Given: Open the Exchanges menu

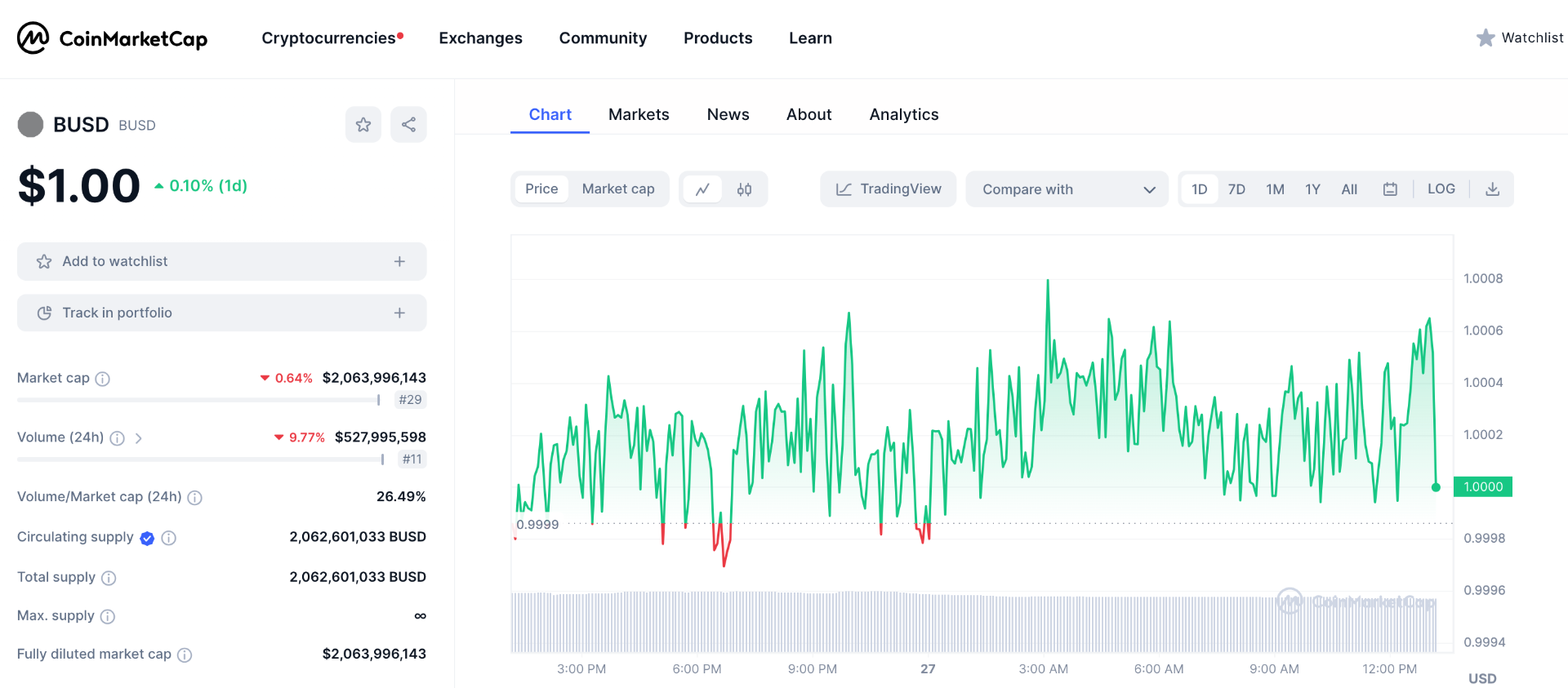Looking at the screenshot, I should tap(480, 38).
